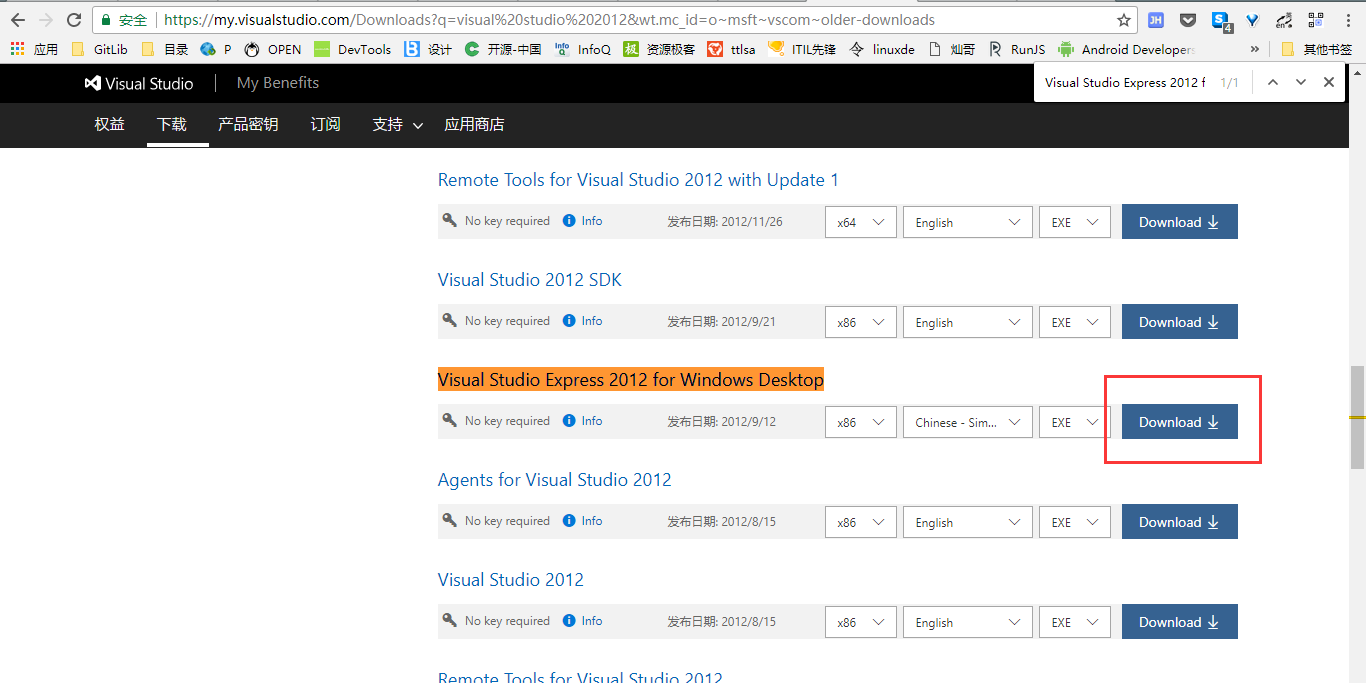Open the Remote Tools with Update 1 title link
This screenshot has height=683, width=1366.
click(x=638, y=180)
